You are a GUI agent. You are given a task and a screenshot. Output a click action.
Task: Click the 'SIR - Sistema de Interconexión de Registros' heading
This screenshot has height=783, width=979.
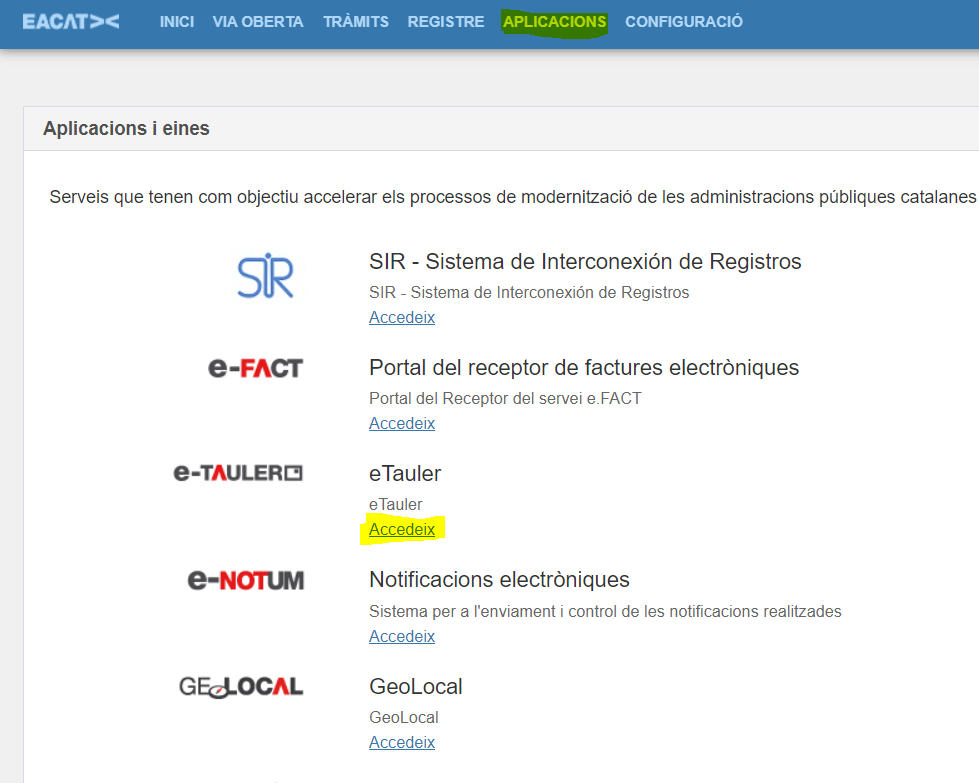(x=585, y=262)
